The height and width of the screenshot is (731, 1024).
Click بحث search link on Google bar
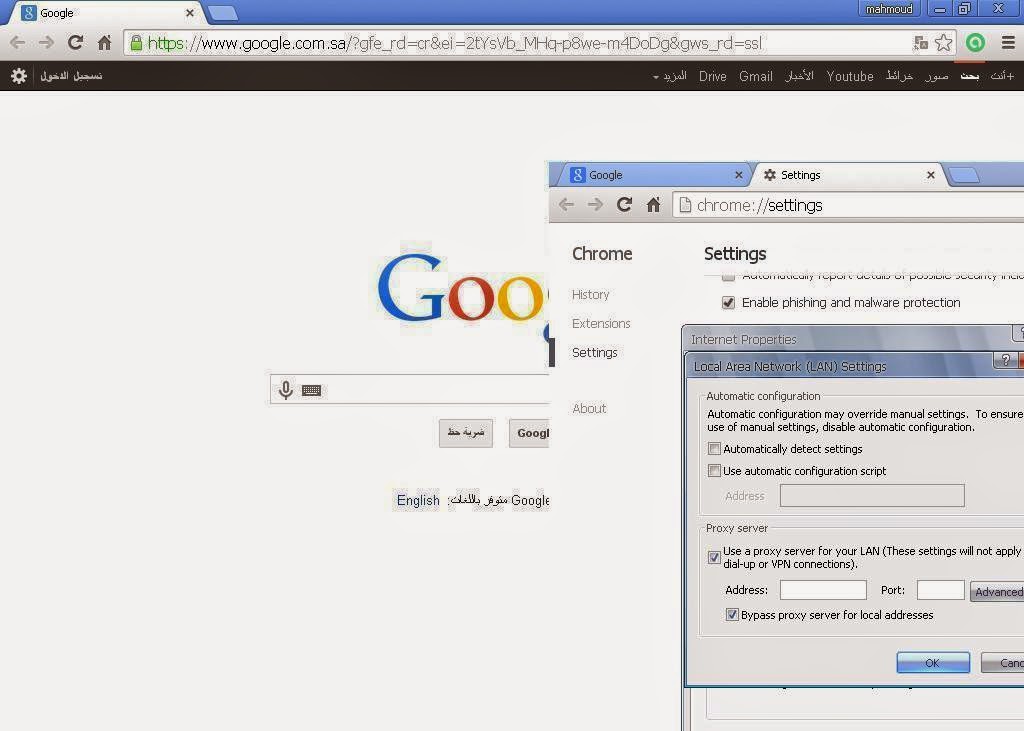coord(970,76)
